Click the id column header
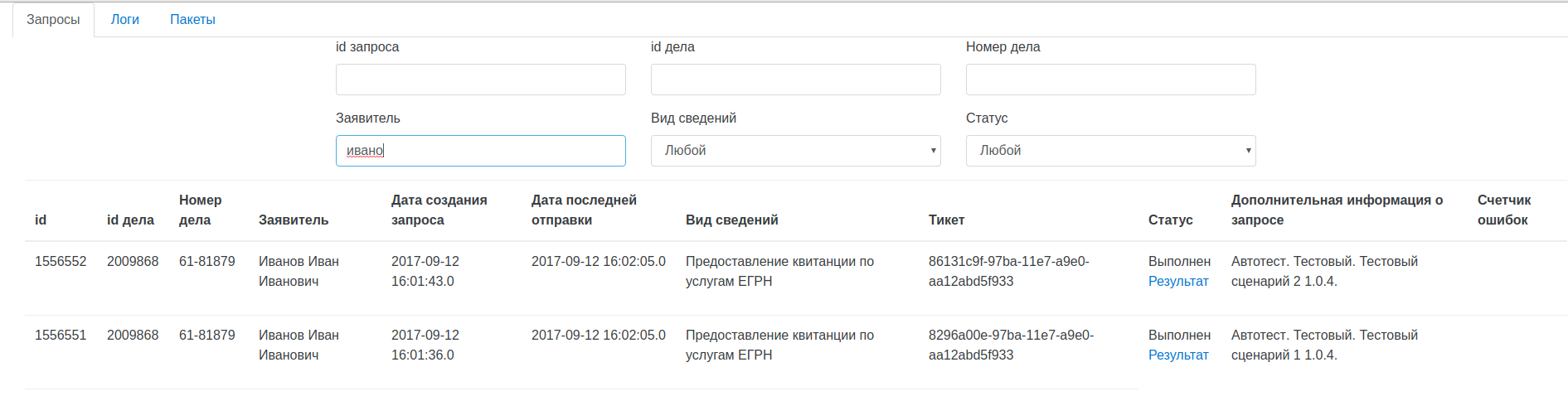 click(41, 220)
